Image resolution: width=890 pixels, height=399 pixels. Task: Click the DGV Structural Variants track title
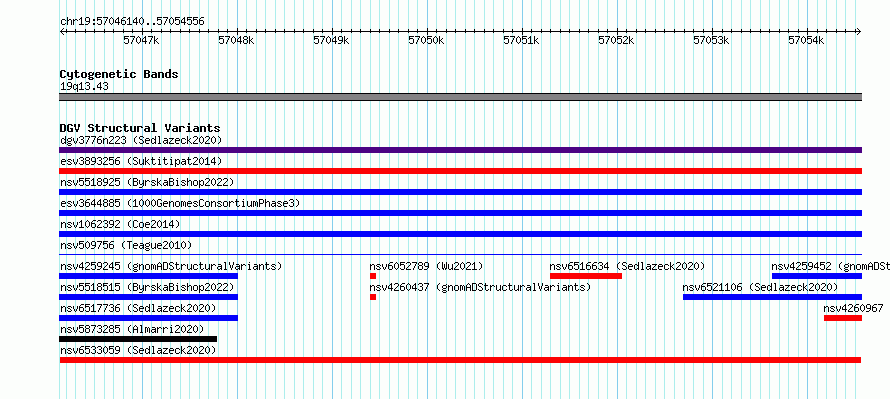point(140,128)
